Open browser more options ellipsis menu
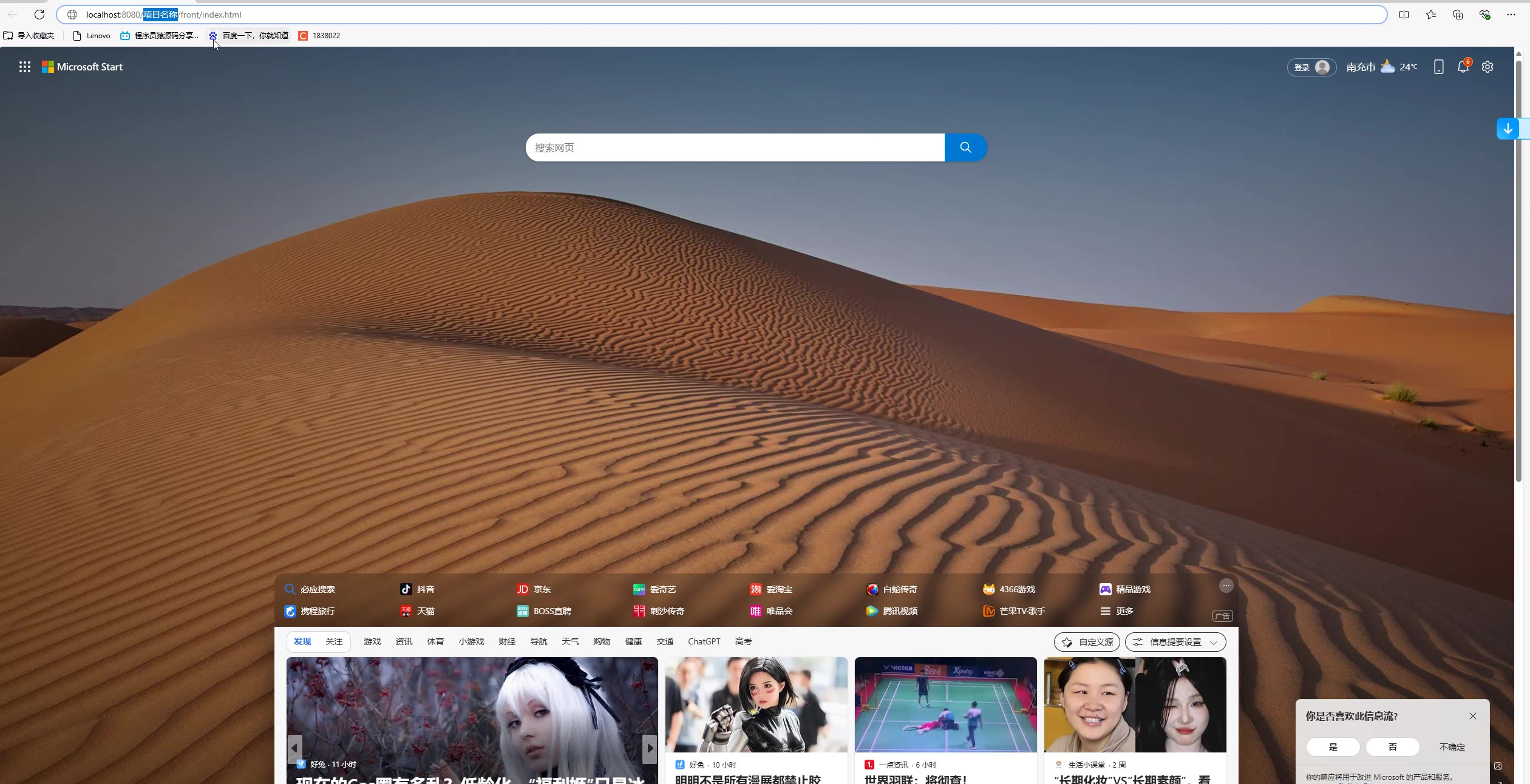The height and width of the screenshot is (784, 1530). [1511, 15]
